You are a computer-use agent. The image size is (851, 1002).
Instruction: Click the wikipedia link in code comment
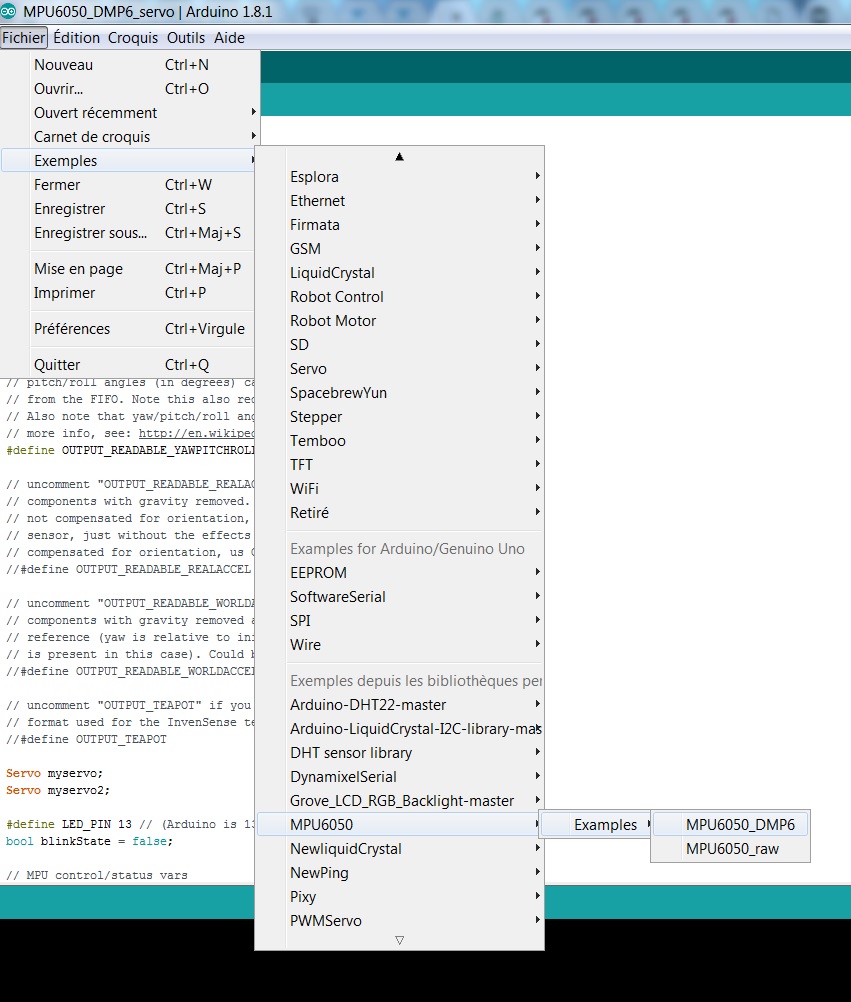196,433
